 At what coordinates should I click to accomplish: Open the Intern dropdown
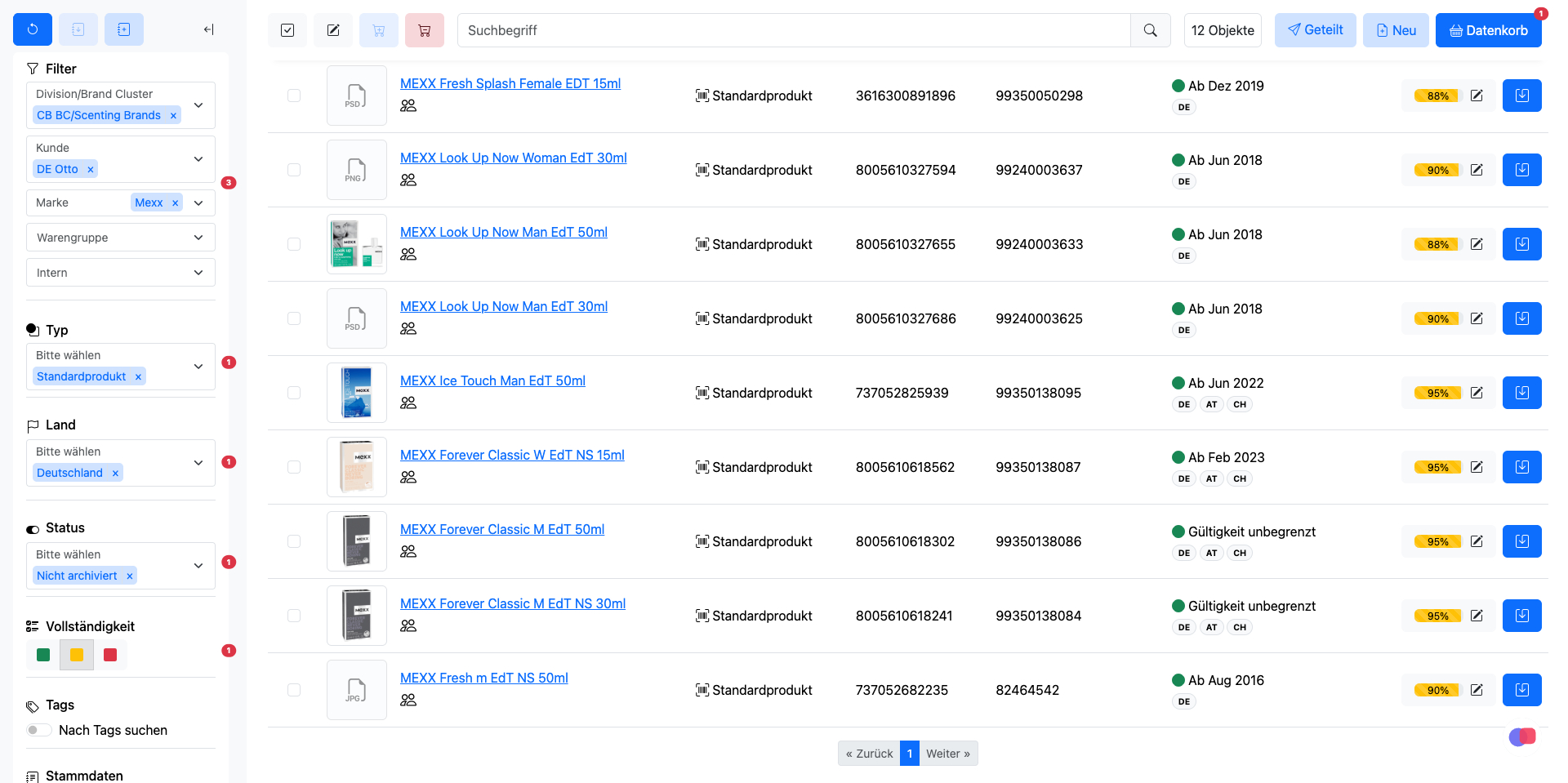pyautogui.click(x=121, y=273)
